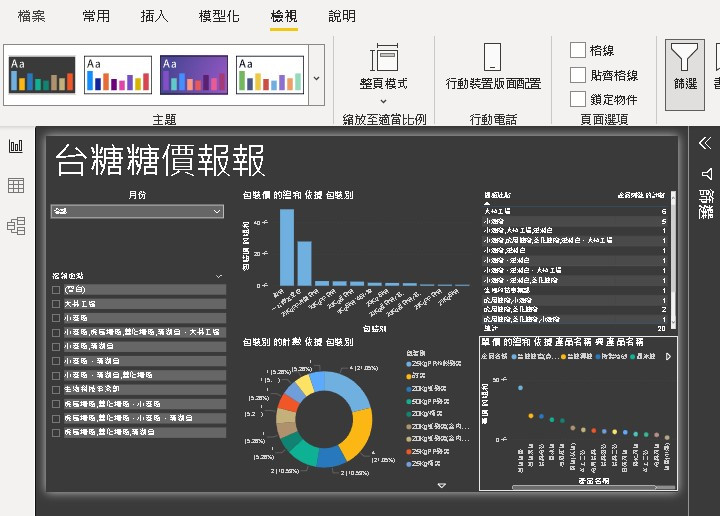Click scatter chart horizontal scrollbar
The height and width of the screenshot is (516, 720).
click(x=585, y=487)
